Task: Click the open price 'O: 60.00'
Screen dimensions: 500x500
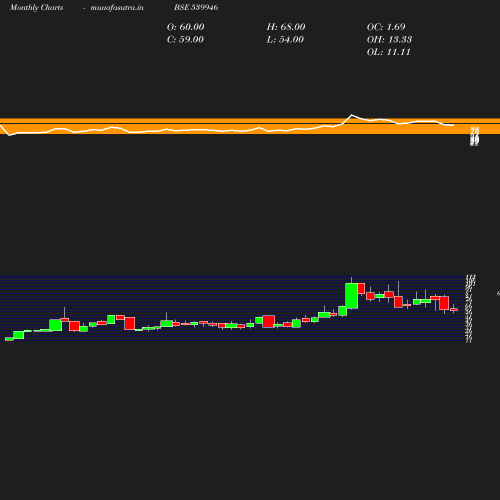Action: coord(185,27)
